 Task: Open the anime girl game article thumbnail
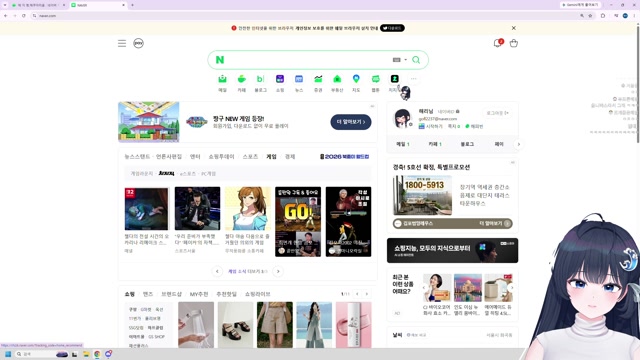pos(248,209)
